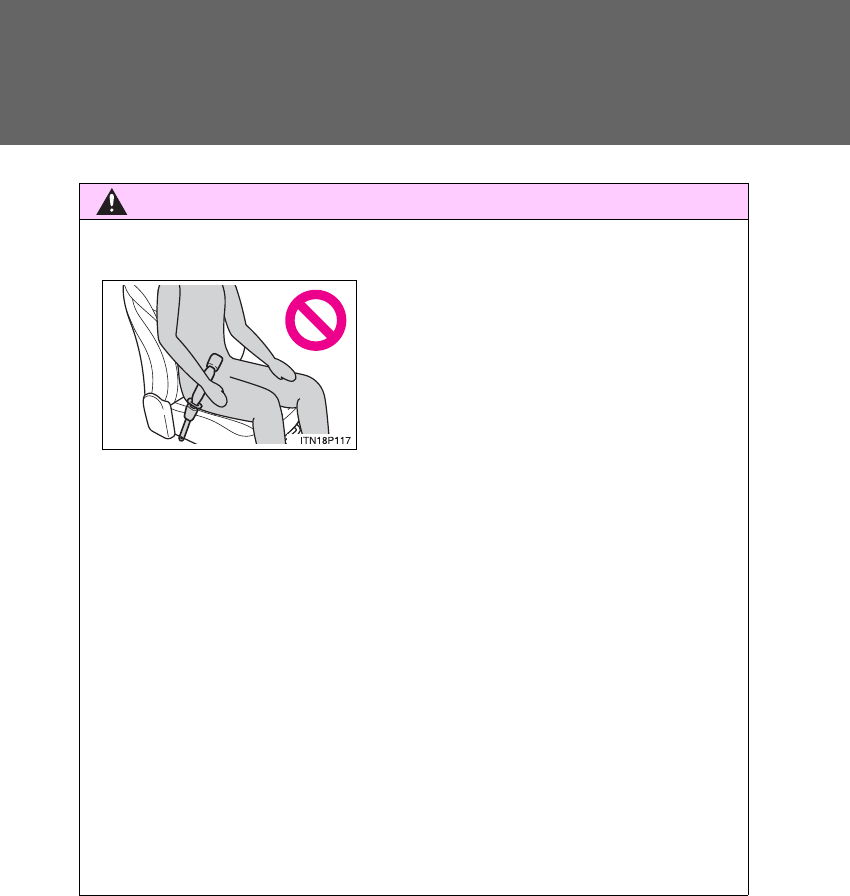Click the diagonal slash of prohibition sign
The height and width of the screenshot is (896, 850).
coord(315,320)
